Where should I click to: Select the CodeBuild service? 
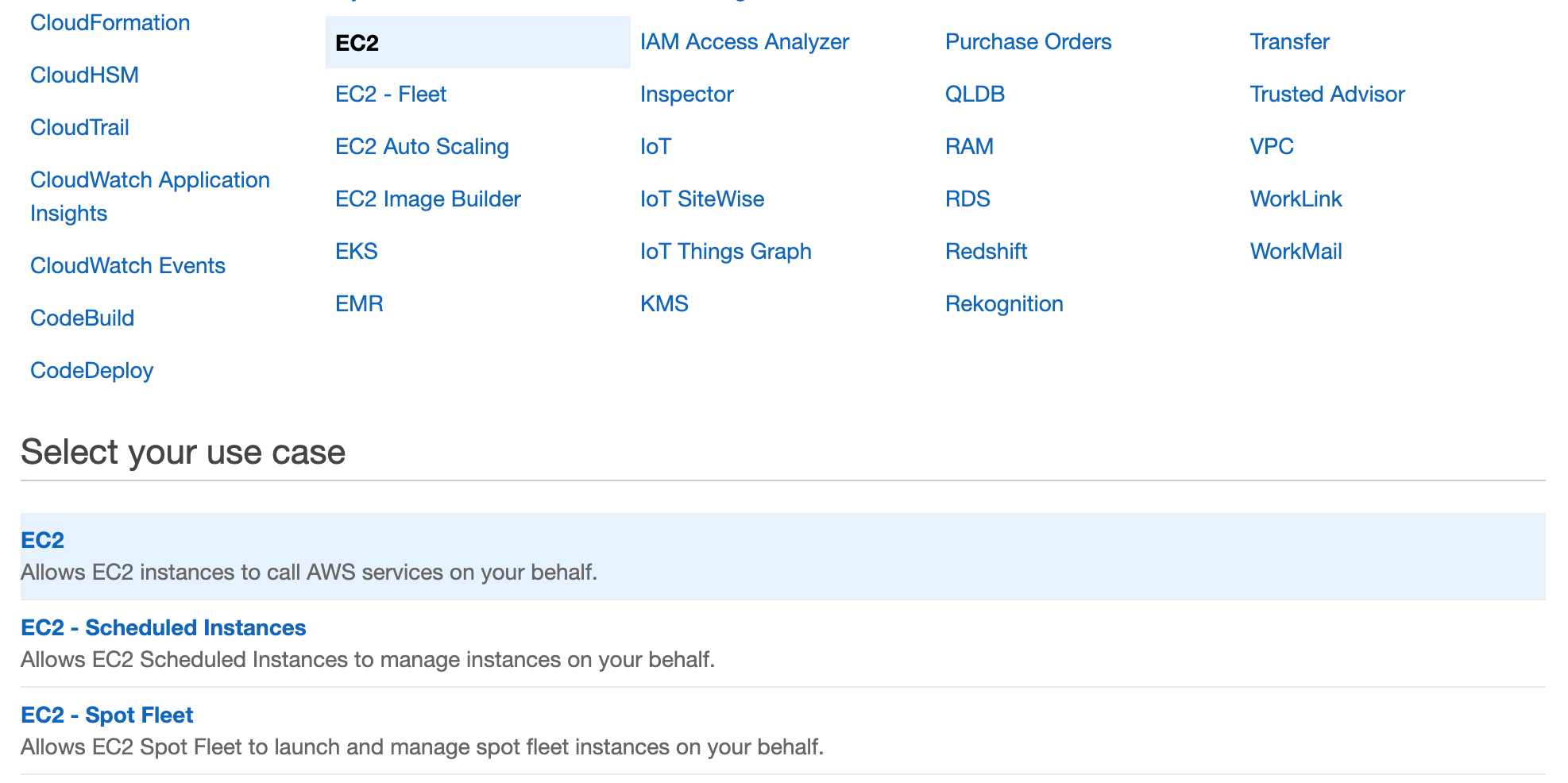[x=82, y=318]
